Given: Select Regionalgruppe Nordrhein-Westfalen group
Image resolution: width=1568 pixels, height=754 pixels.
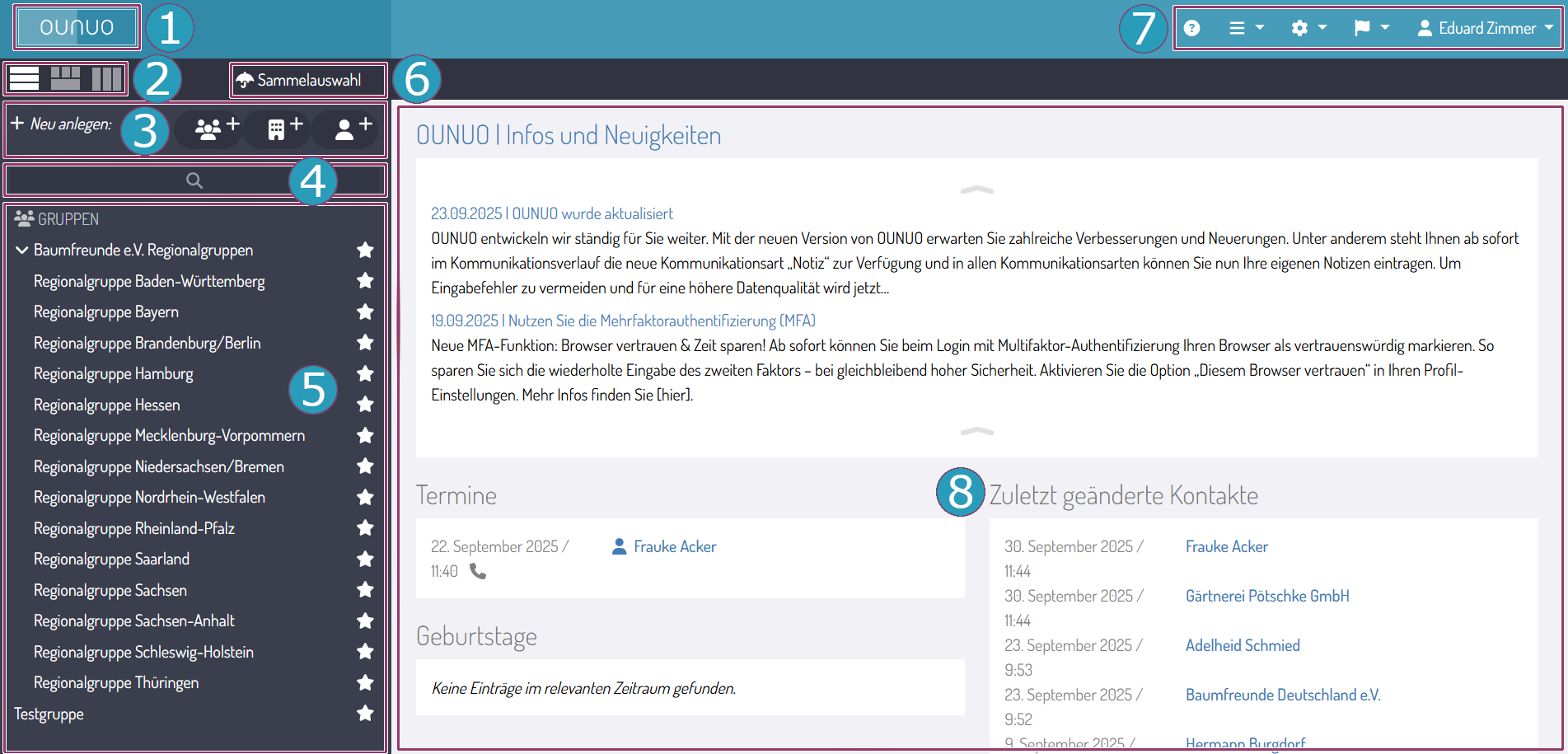Looking at the screenshot, I should tap(150, 497).
